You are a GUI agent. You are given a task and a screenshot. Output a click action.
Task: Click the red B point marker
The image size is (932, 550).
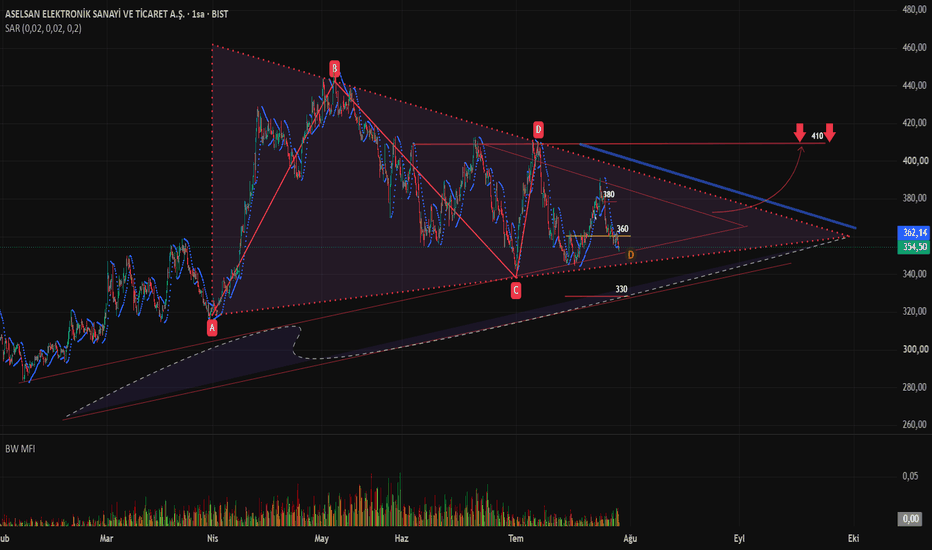(335, 68)
